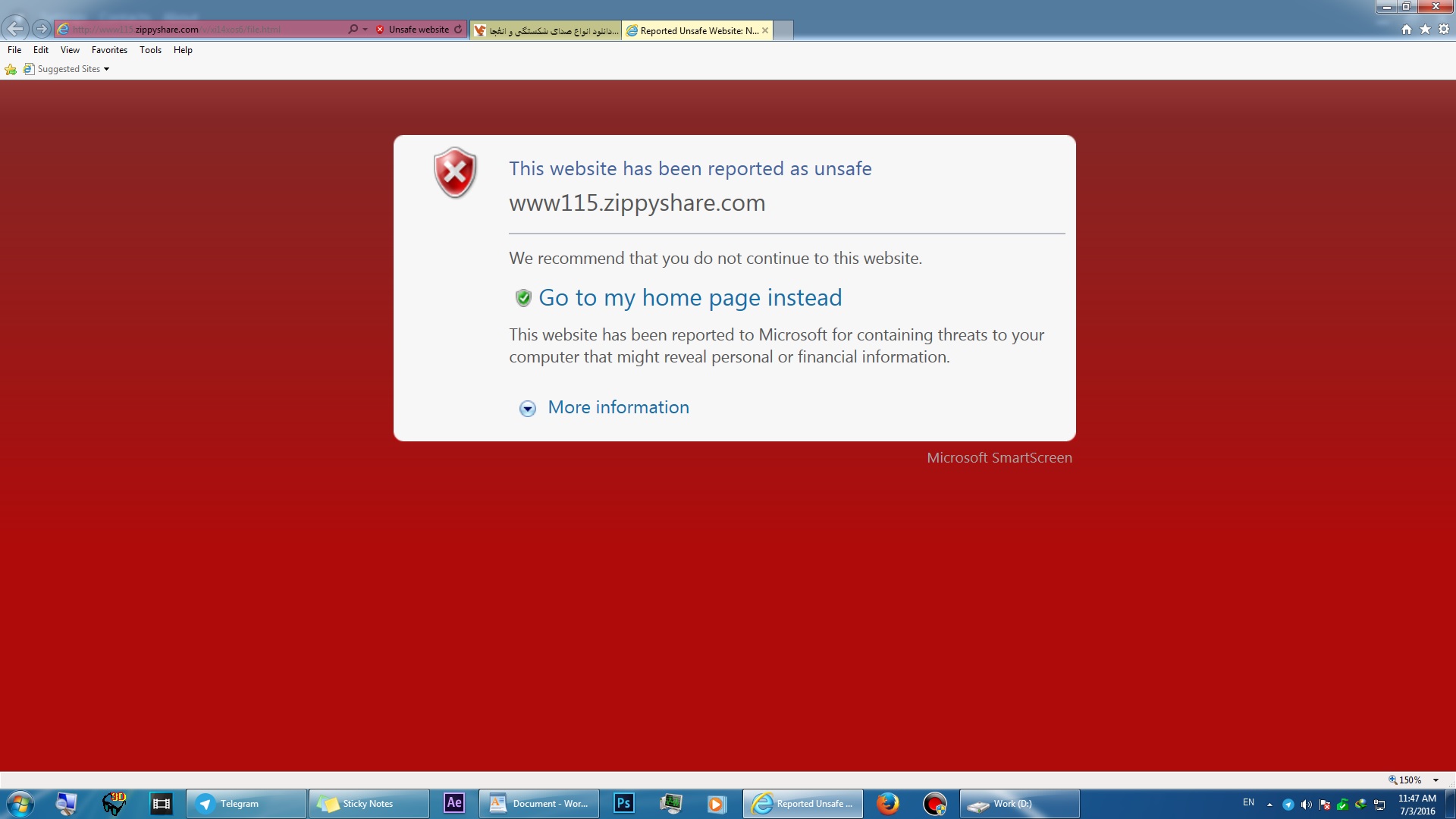Open the film strip app in the taskbar

pos(162,804)
